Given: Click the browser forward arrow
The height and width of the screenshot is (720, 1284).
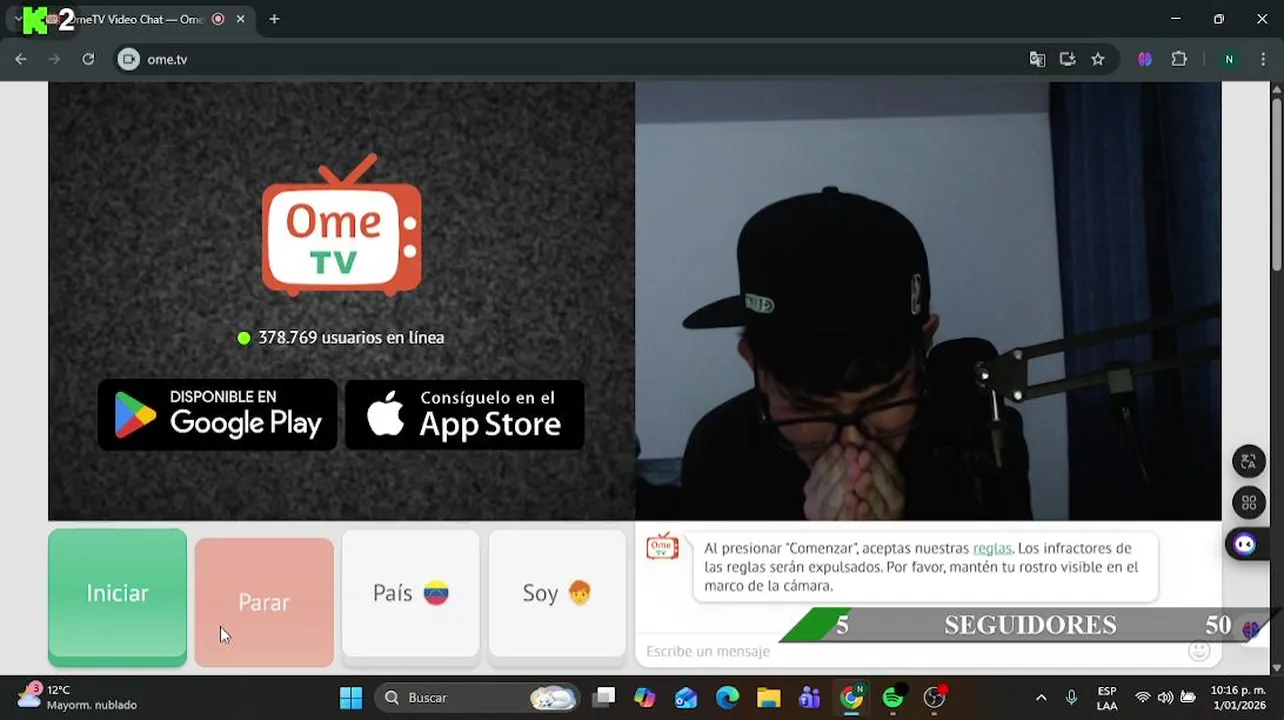Looking at the screenshot, I should [54, 59].
